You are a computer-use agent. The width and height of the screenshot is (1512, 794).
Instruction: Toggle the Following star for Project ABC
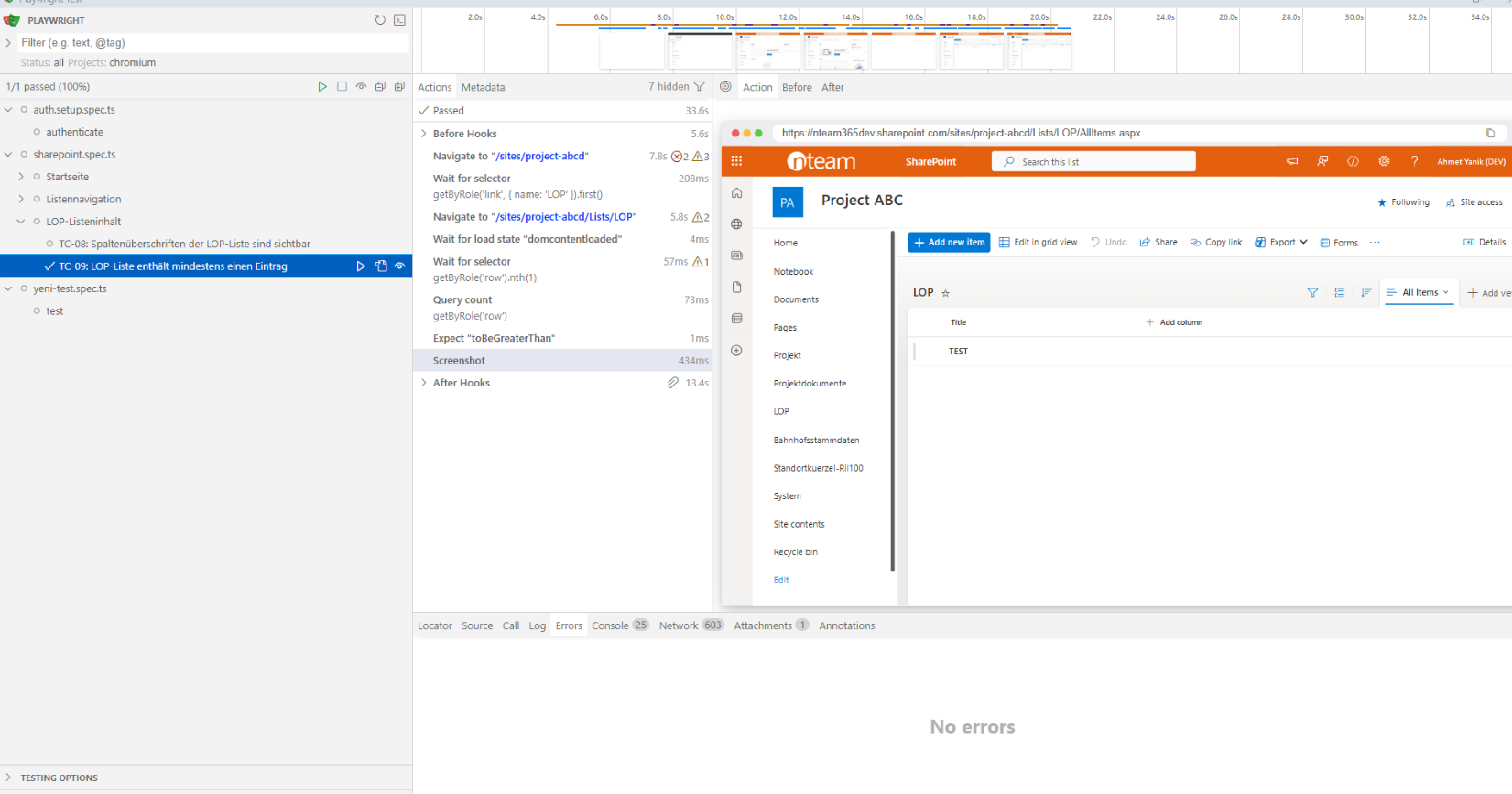(x=1382, y=202)
